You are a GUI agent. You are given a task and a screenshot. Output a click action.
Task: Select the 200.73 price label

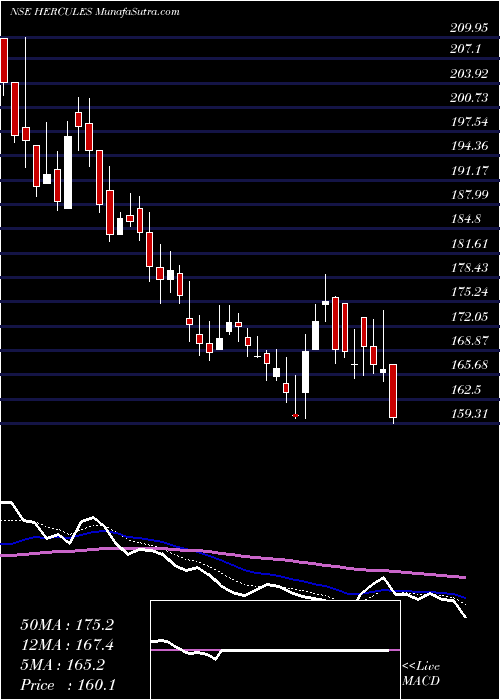click(x=469, y=98)
